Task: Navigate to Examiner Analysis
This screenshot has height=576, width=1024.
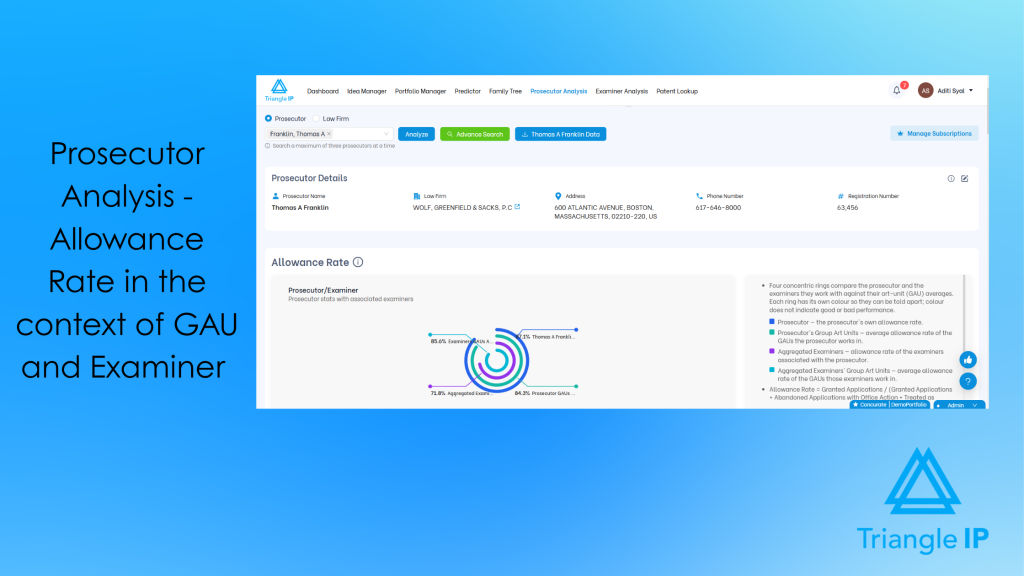Action: click(622, 91)
